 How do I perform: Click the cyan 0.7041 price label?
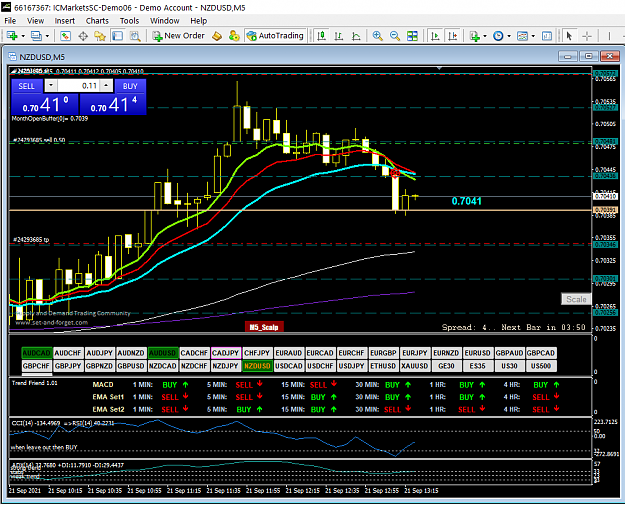[466, 201]
